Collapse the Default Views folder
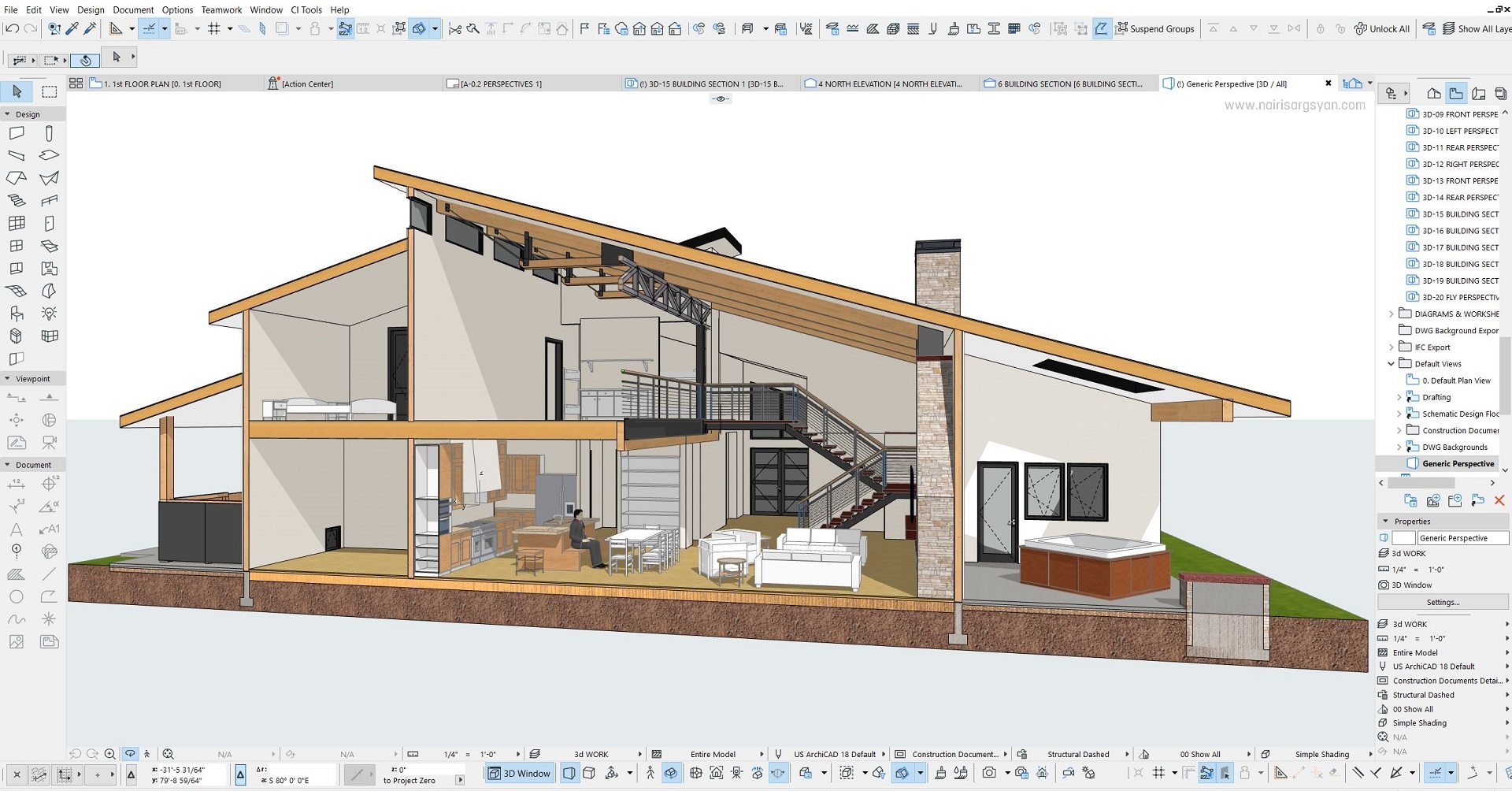This screenshot has height=791, width=1512. click(1392, 364)
